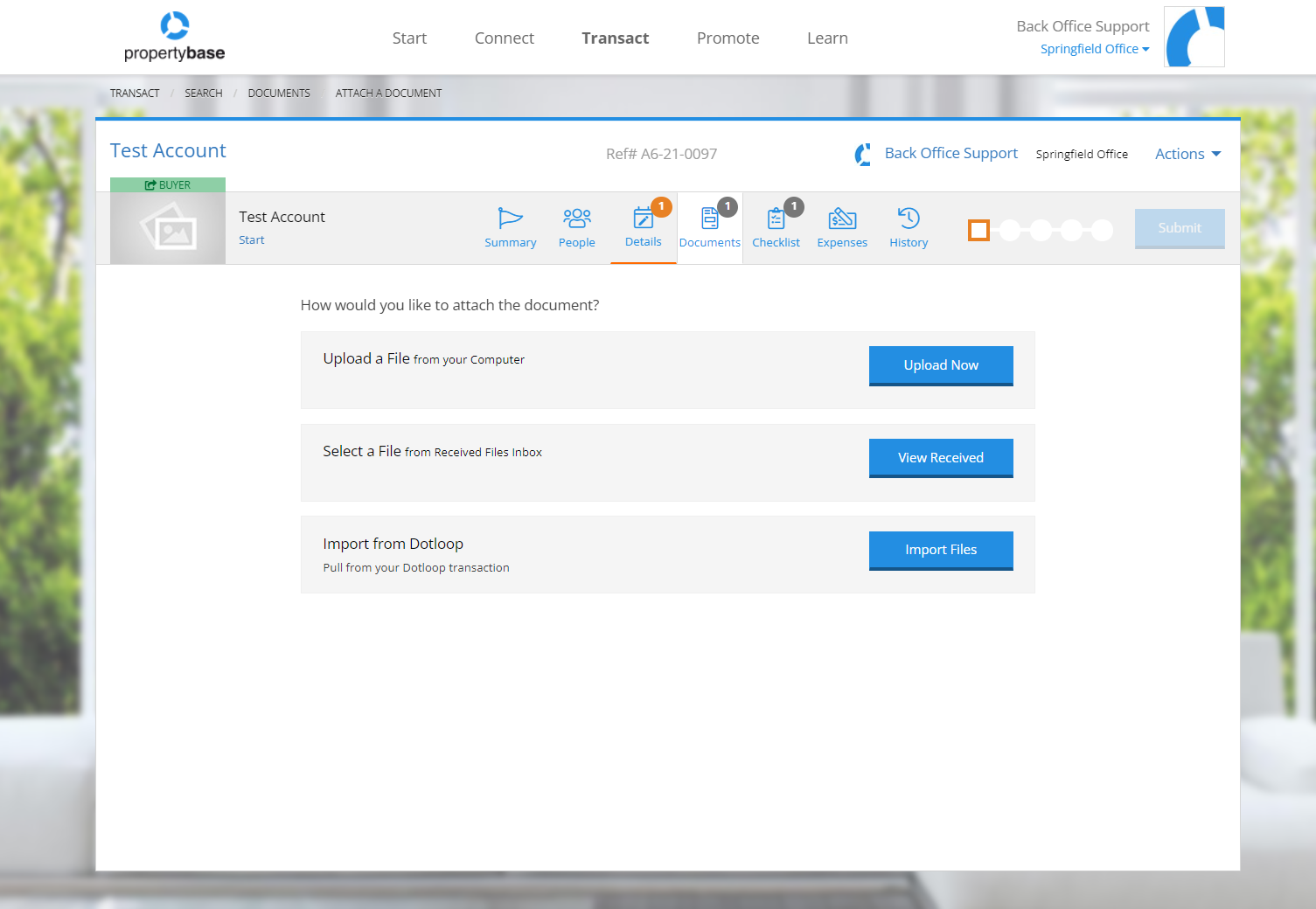Click the propertybase logo
This screenshot has width=1316, height=909.
tap(172, 36)
